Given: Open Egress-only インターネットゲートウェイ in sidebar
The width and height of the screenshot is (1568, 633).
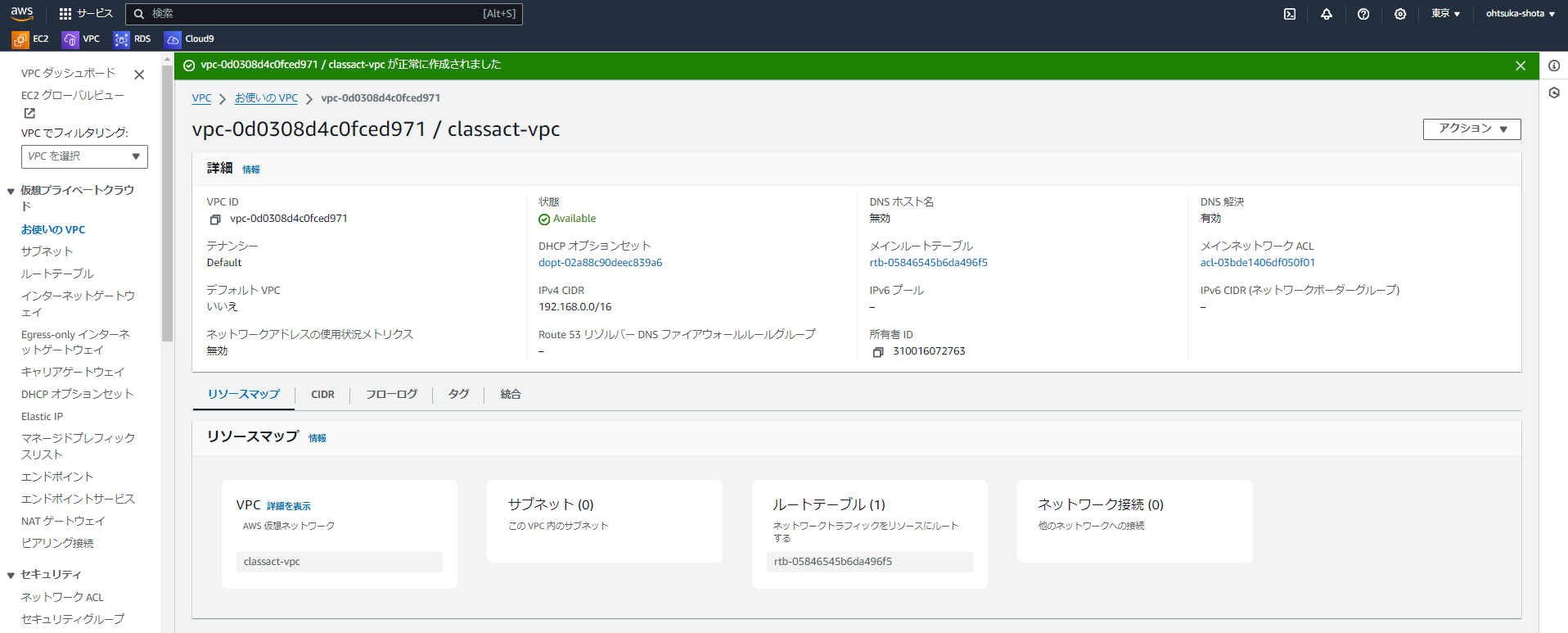Looking at the screenshot, I should click(75, 342).
